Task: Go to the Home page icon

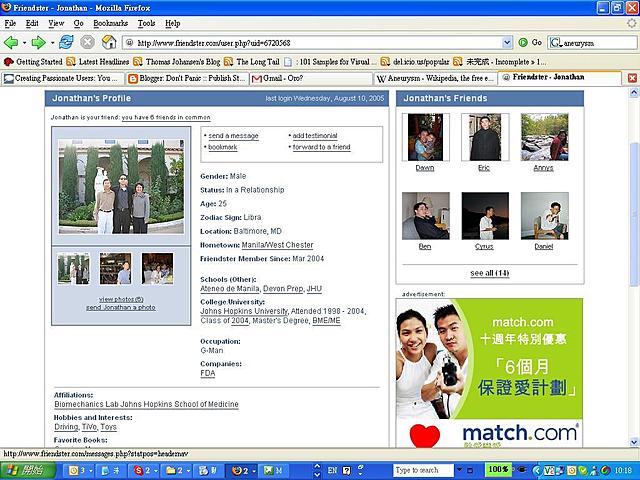Action: click(109, 42)
